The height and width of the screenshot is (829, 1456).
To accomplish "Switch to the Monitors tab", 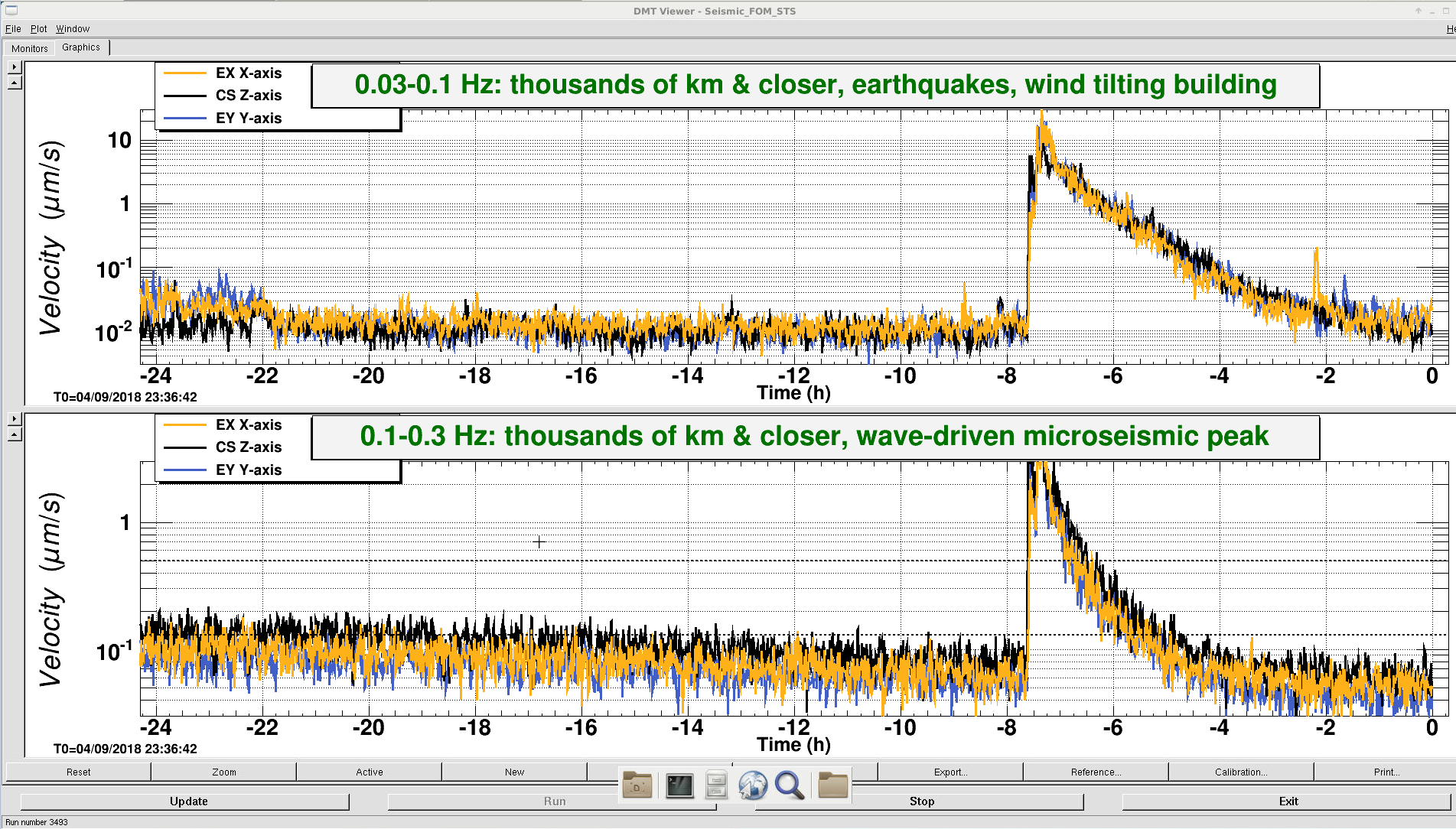I will tap(30, 48).
